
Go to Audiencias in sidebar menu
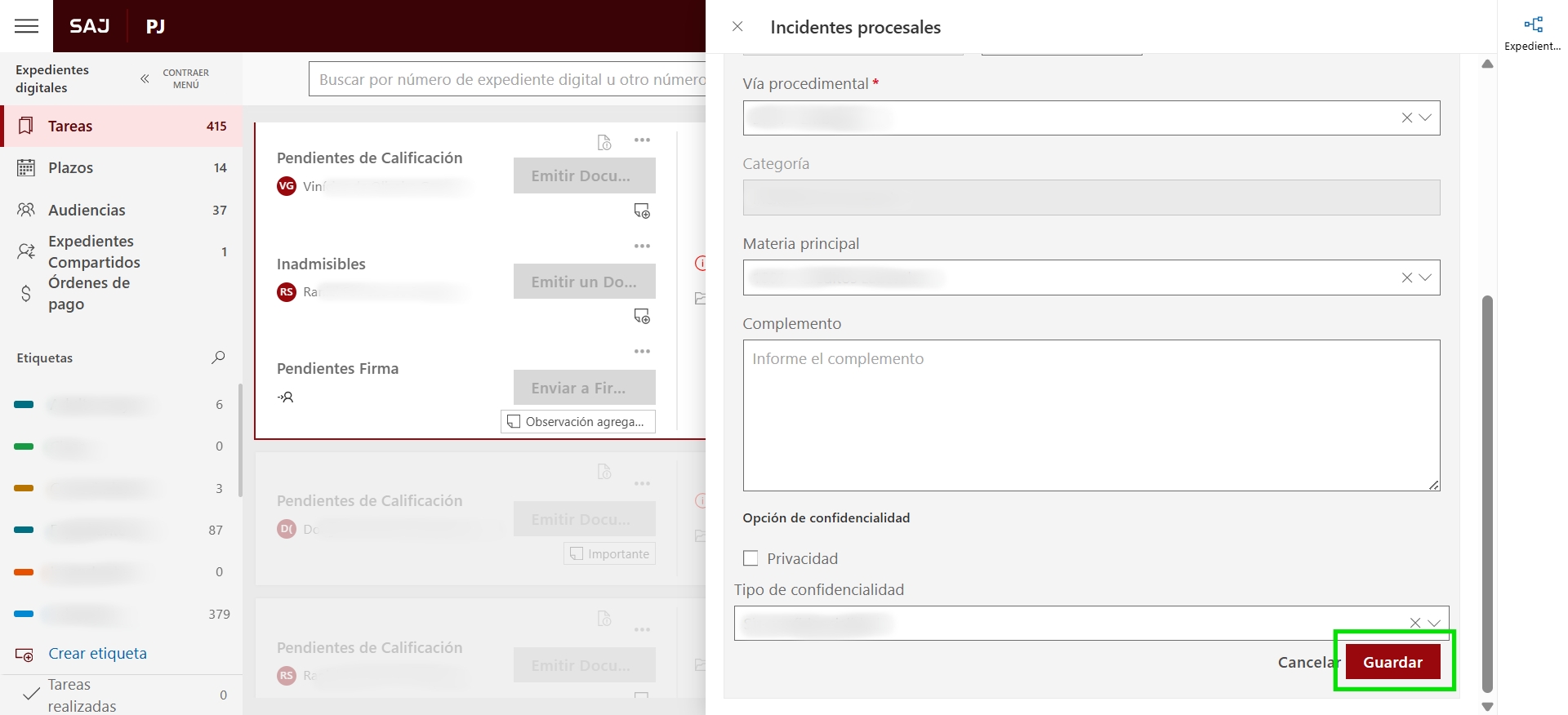87,210
